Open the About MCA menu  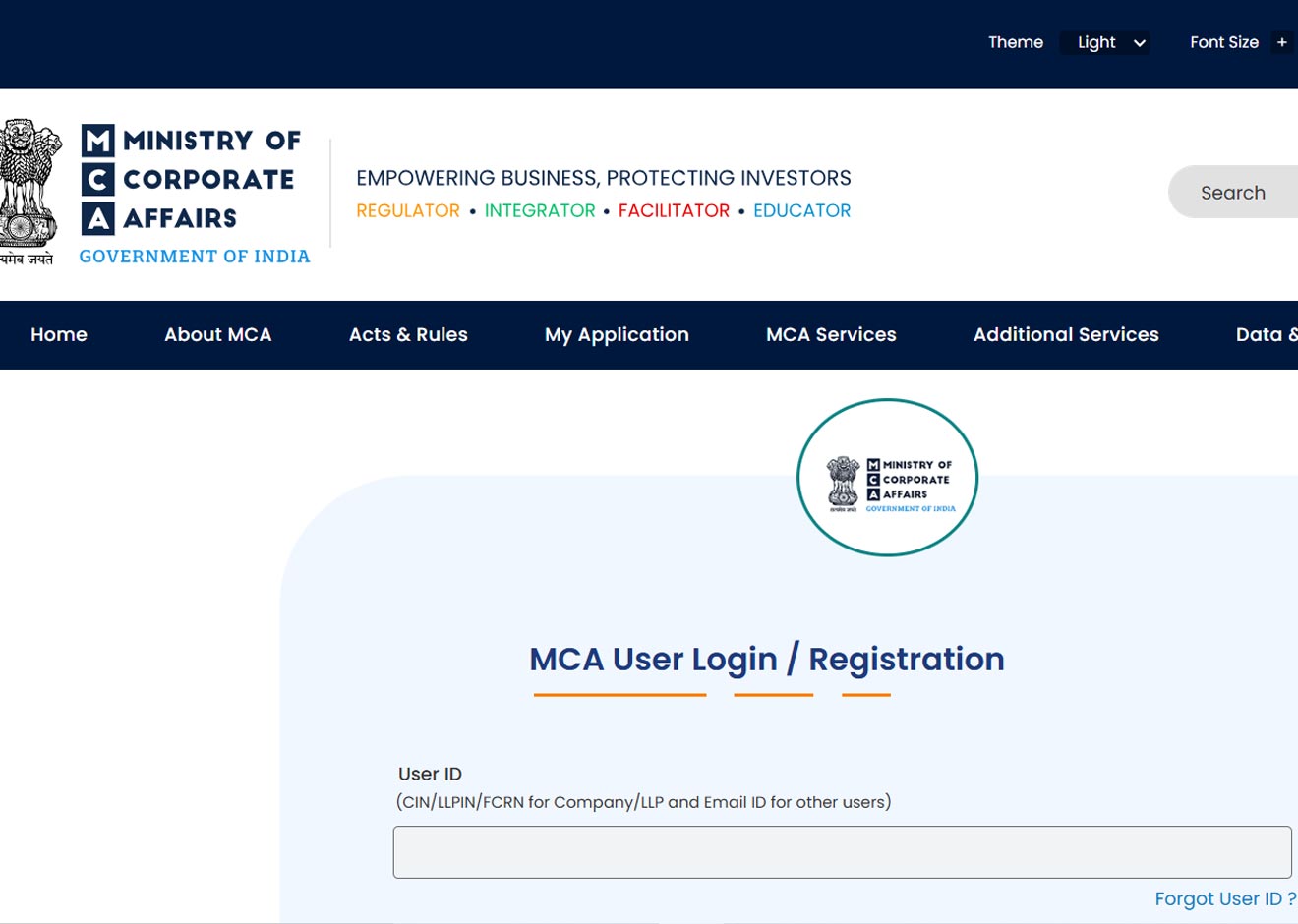click(217, 334)
